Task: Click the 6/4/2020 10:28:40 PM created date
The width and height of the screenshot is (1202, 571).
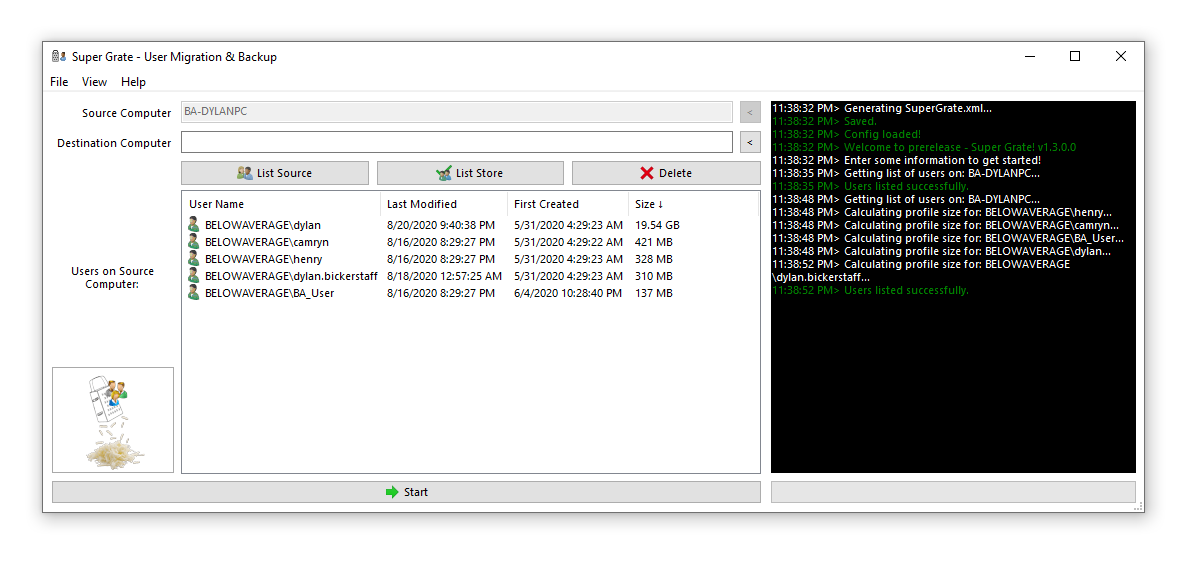Action: click(568, 293)
